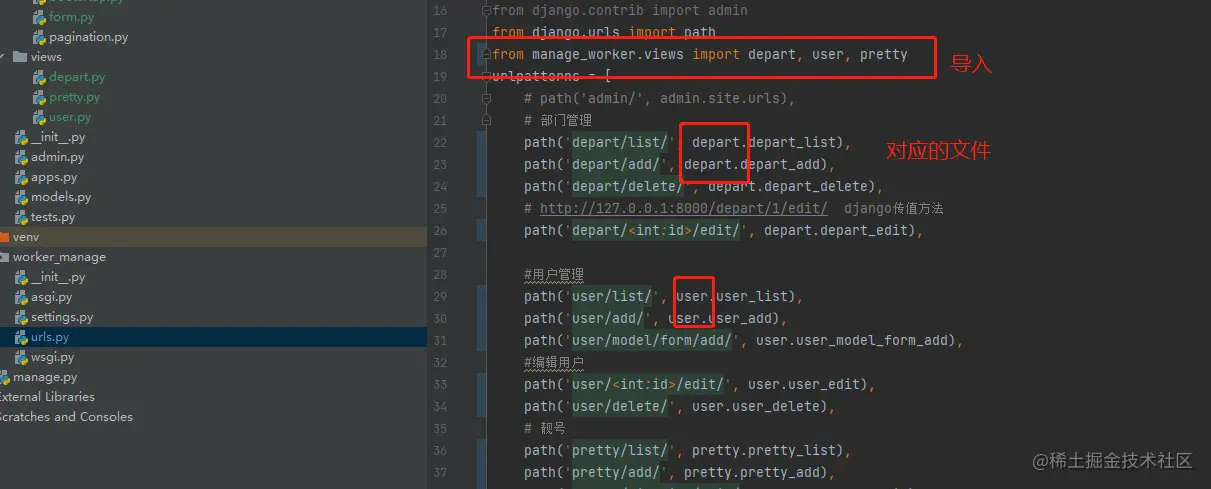Collapse the import block fold marker on line 16
The image size is (1211, 489).
(487, 11)
